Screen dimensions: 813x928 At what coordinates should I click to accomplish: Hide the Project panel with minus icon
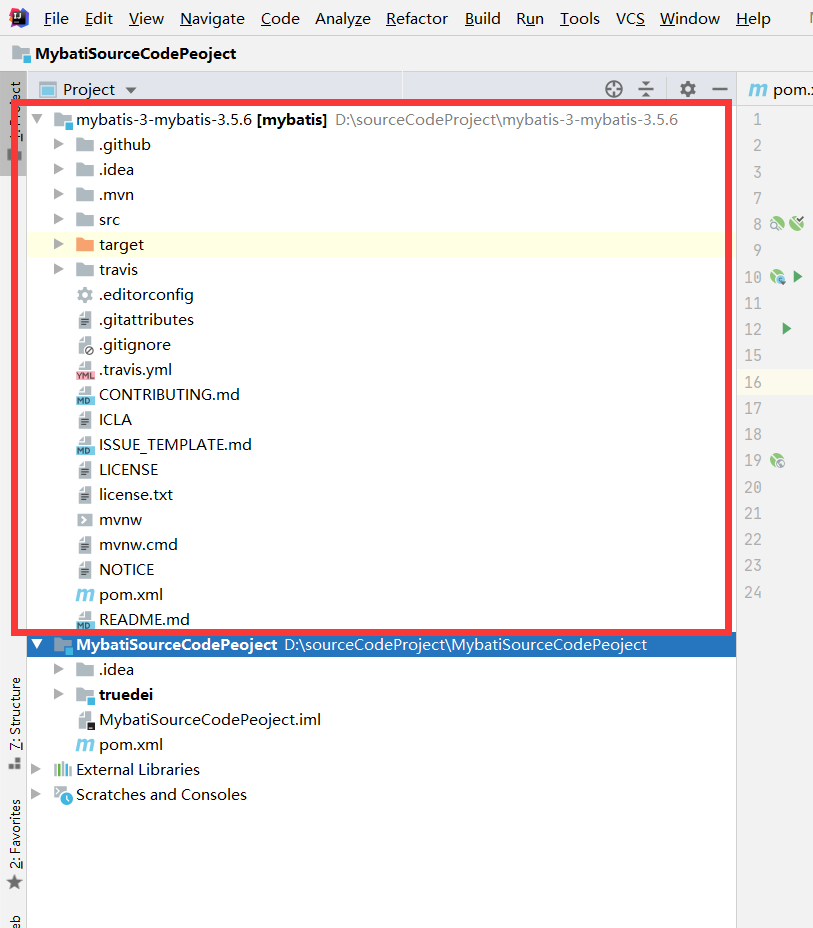720,89
